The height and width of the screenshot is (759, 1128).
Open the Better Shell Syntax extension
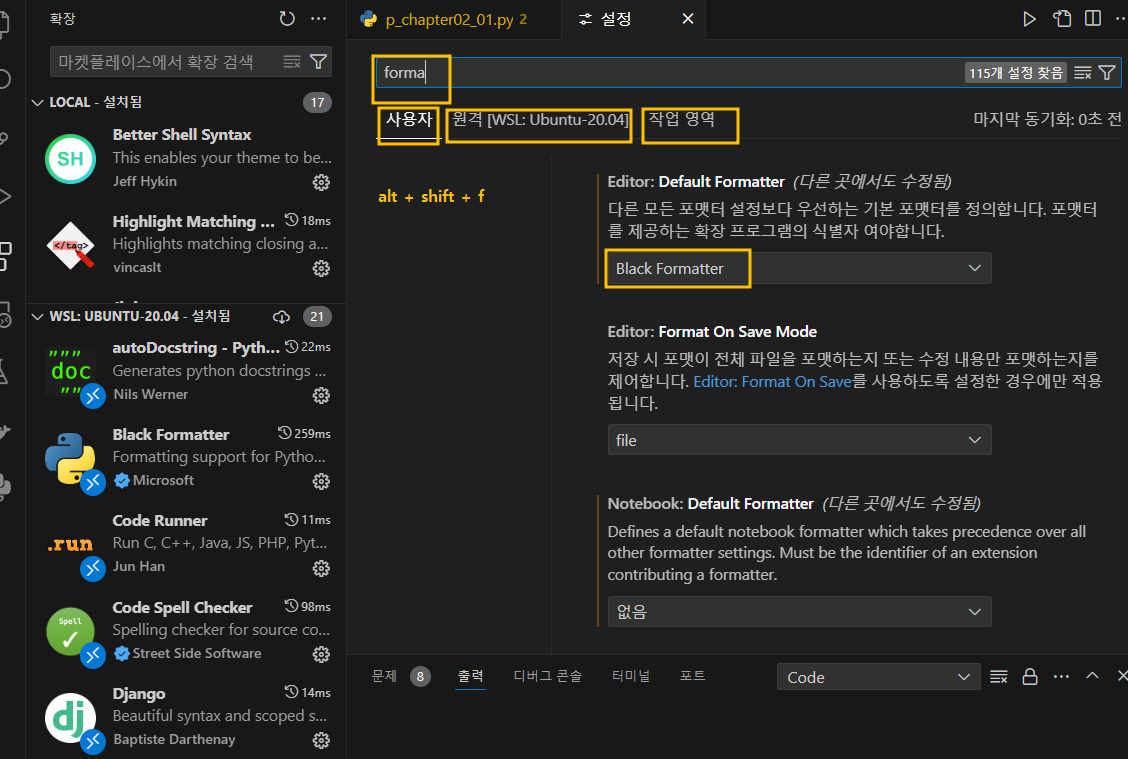(x=188, y=158)
